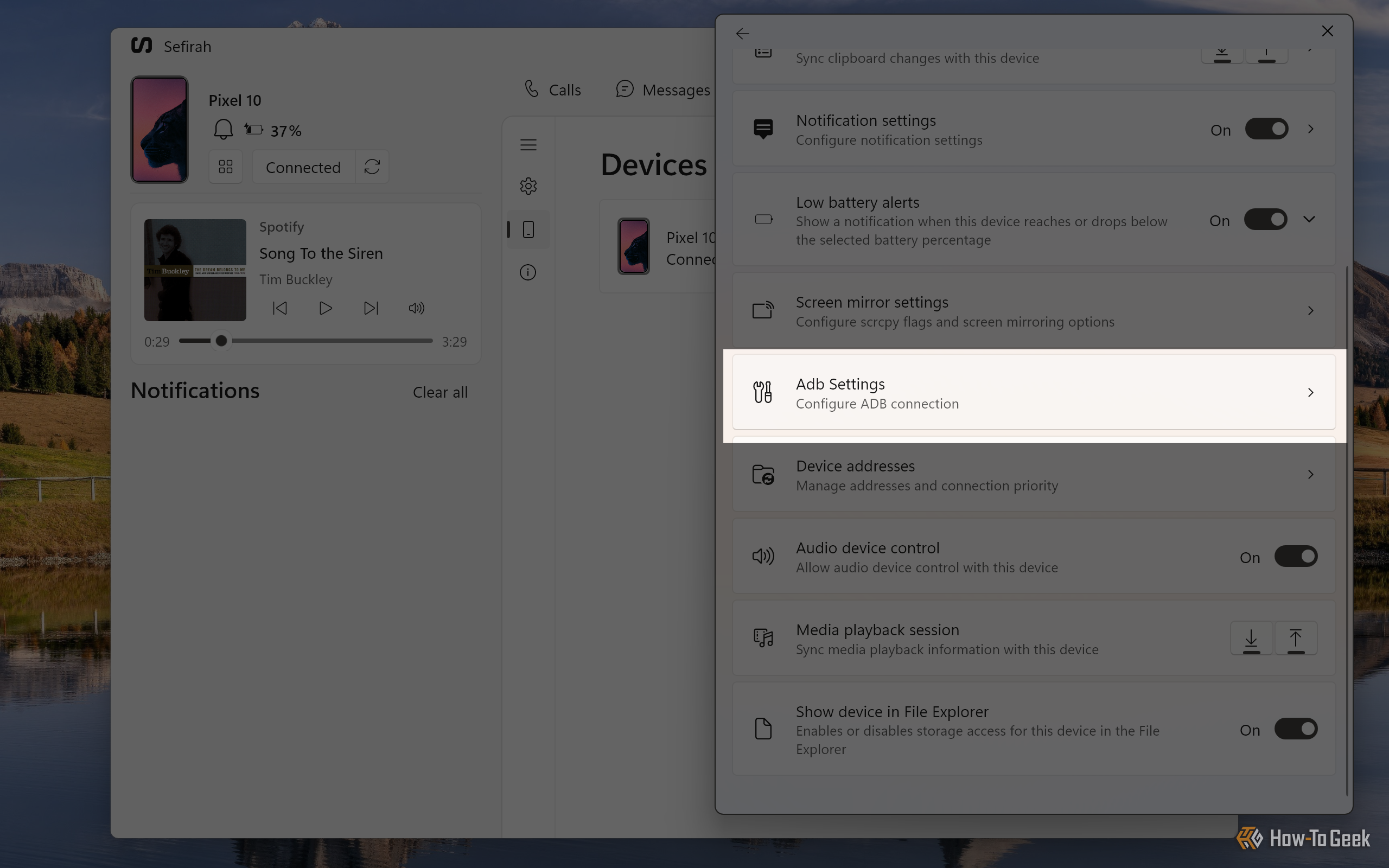This screenshot has width=1389, height=868.
Task: Click the media volume speaker icon
Action: click(417, 308)
